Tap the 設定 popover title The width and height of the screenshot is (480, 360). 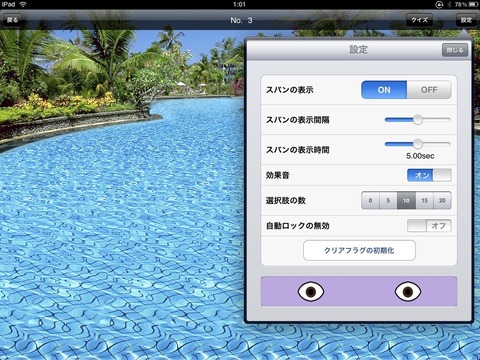point(359,50)
